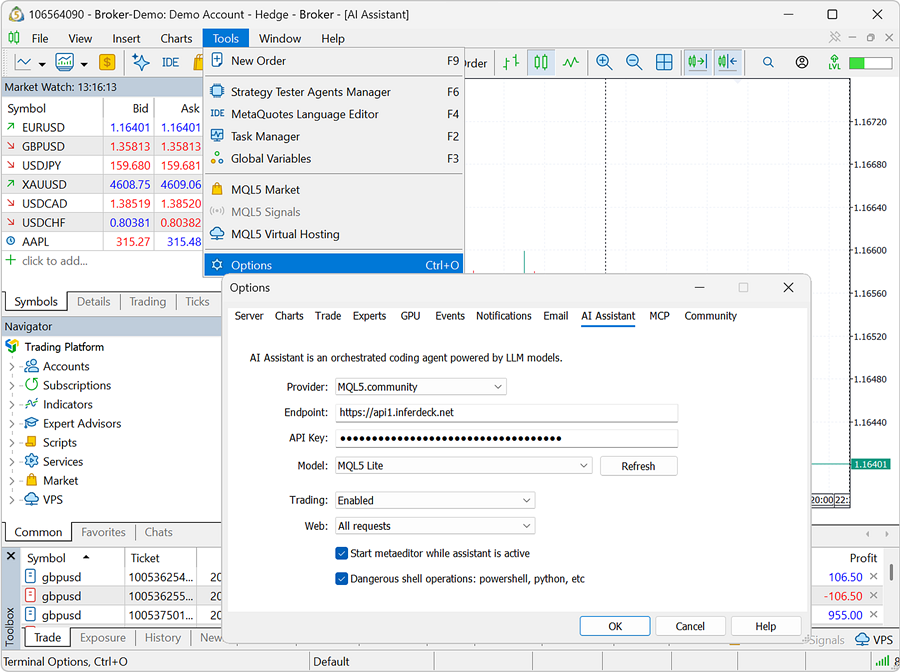Screen dimensions: 900x672
Task: Click the yellow dollar trading icon
Action: click(x=107, y=62)
